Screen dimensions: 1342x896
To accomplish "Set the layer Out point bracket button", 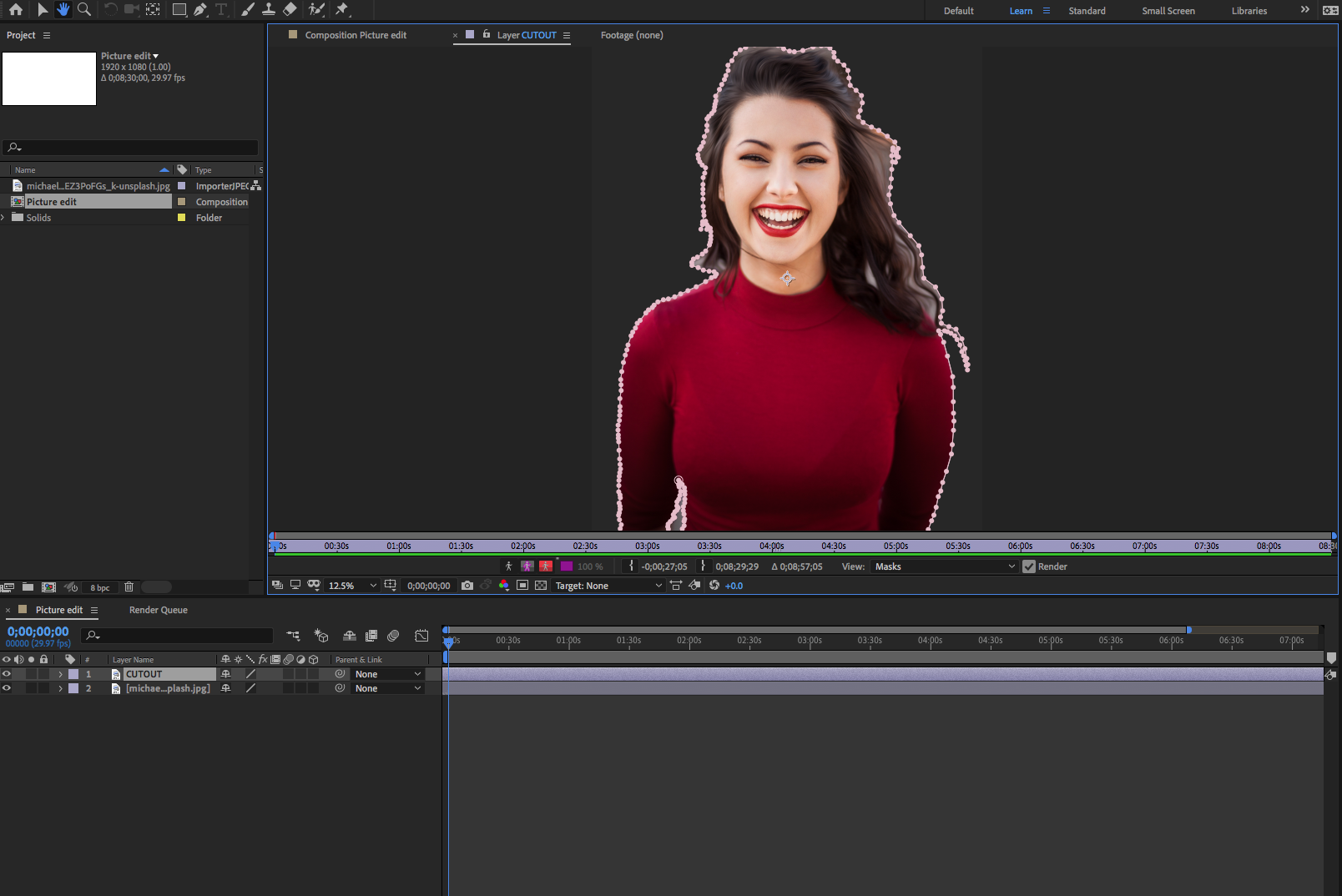I will [x=704, y=566].
